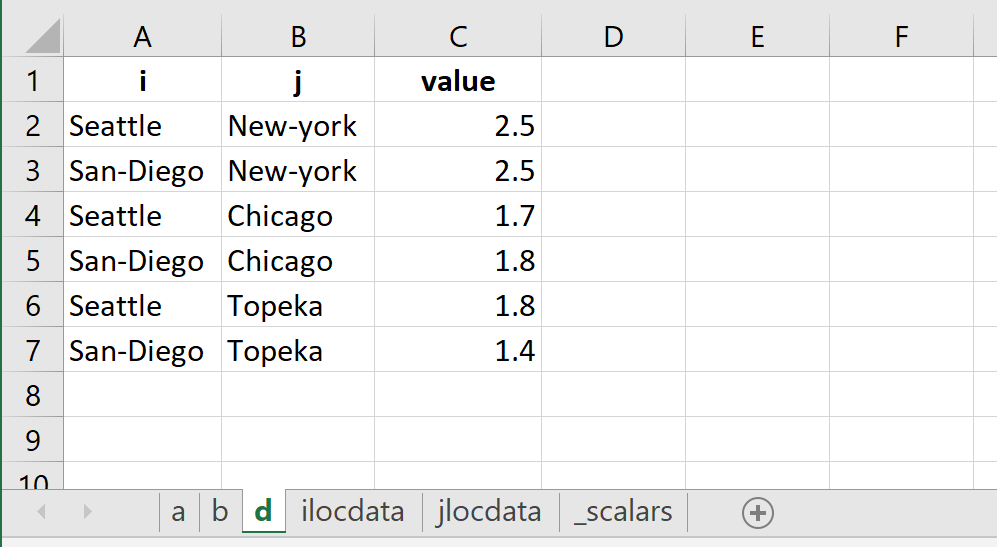Open the _scalars sheet tab
Viewport: 997px width, 547px height.
(x=623, y=511)
